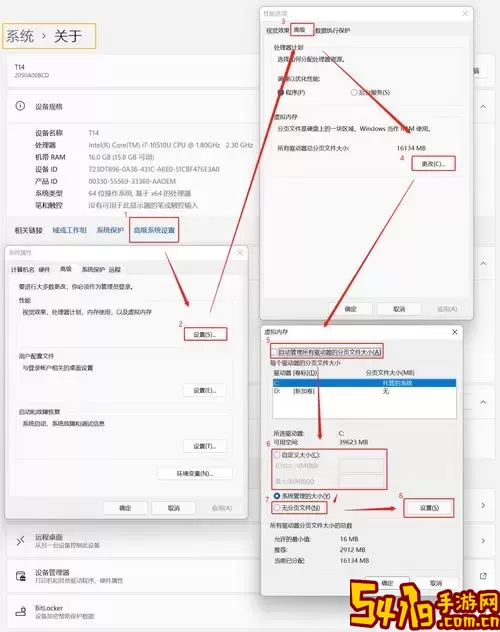Click 确定 in 系统属性 dialog
This screenshot has height=632, width=500.
point(125,508)
